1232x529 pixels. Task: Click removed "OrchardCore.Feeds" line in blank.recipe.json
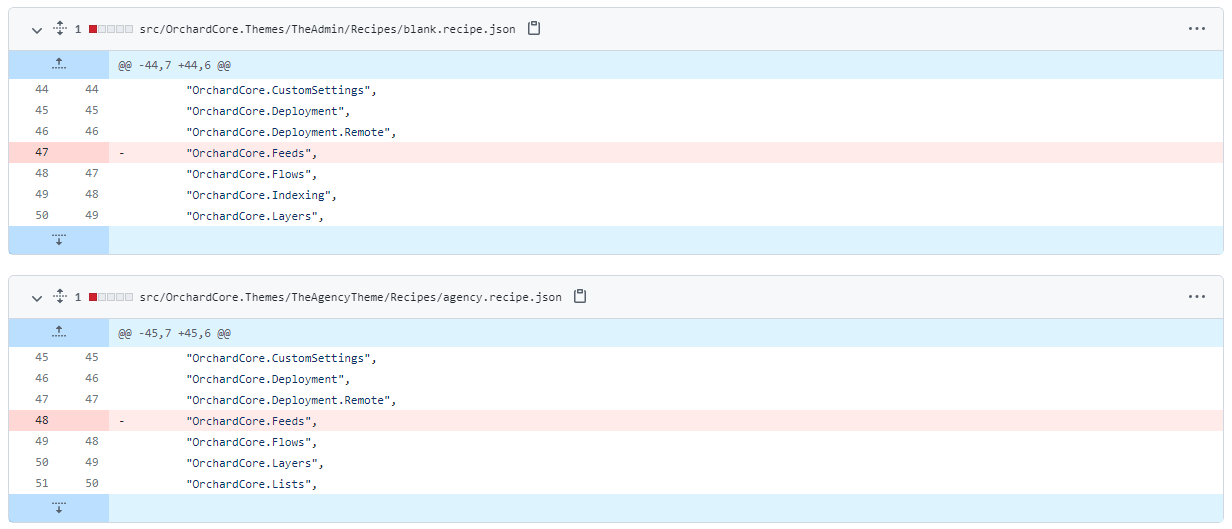tap(252, 153)
